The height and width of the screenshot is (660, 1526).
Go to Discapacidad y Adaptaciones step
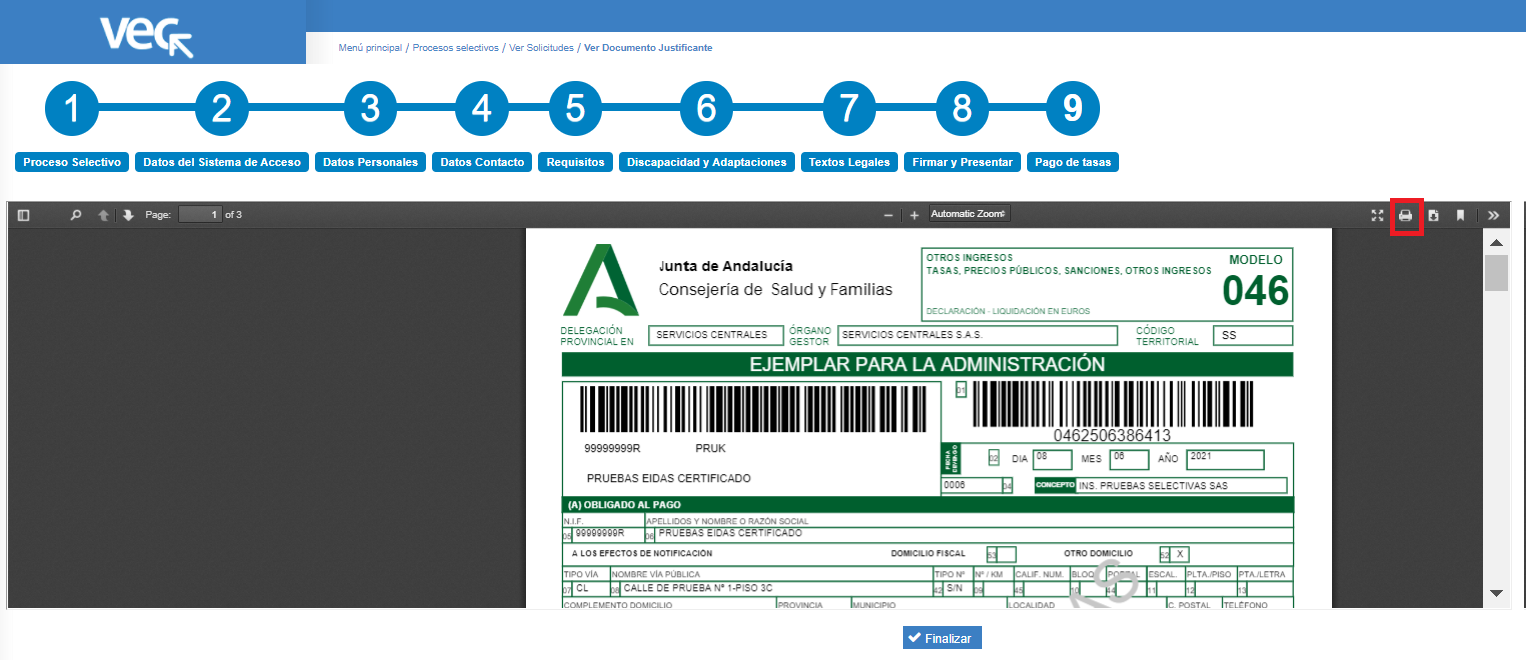707,162
